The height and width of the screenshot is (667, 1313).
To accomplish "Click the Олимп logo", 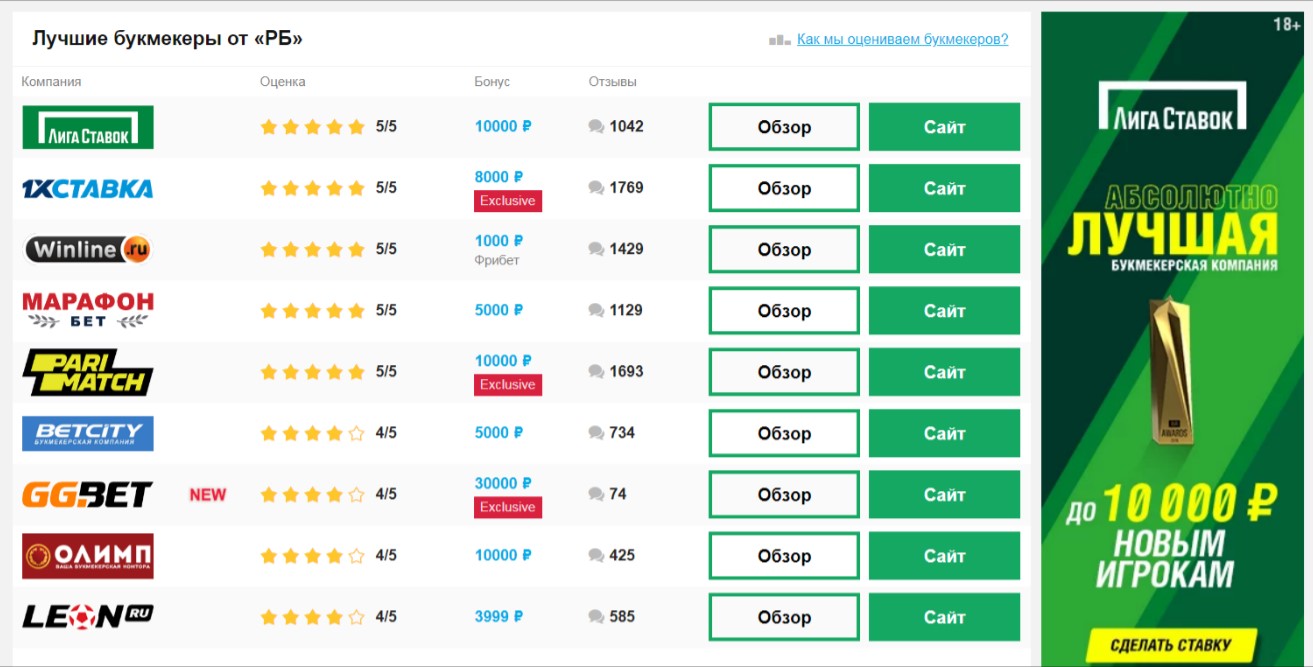I will point(88,556).
